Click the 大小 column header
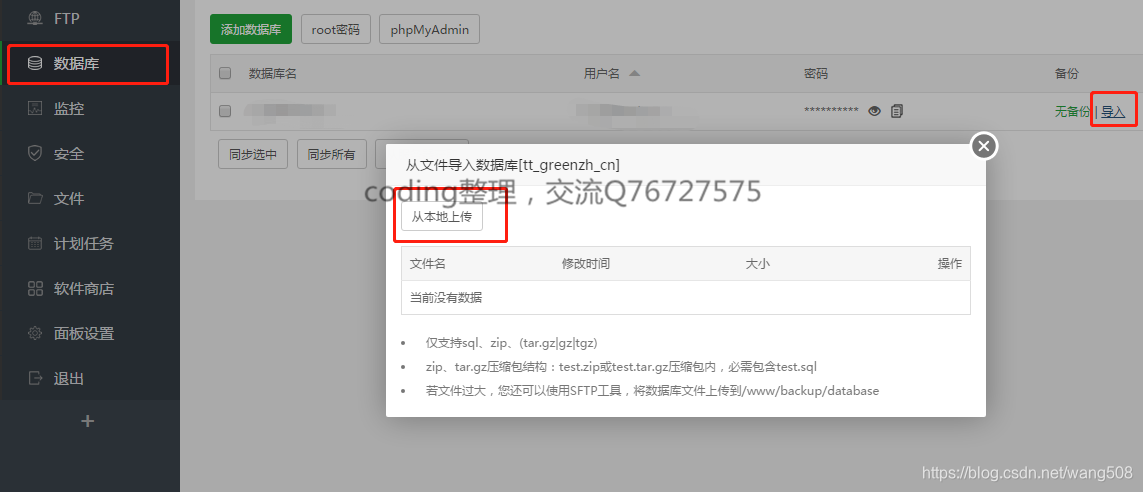 tap(757, 264)
